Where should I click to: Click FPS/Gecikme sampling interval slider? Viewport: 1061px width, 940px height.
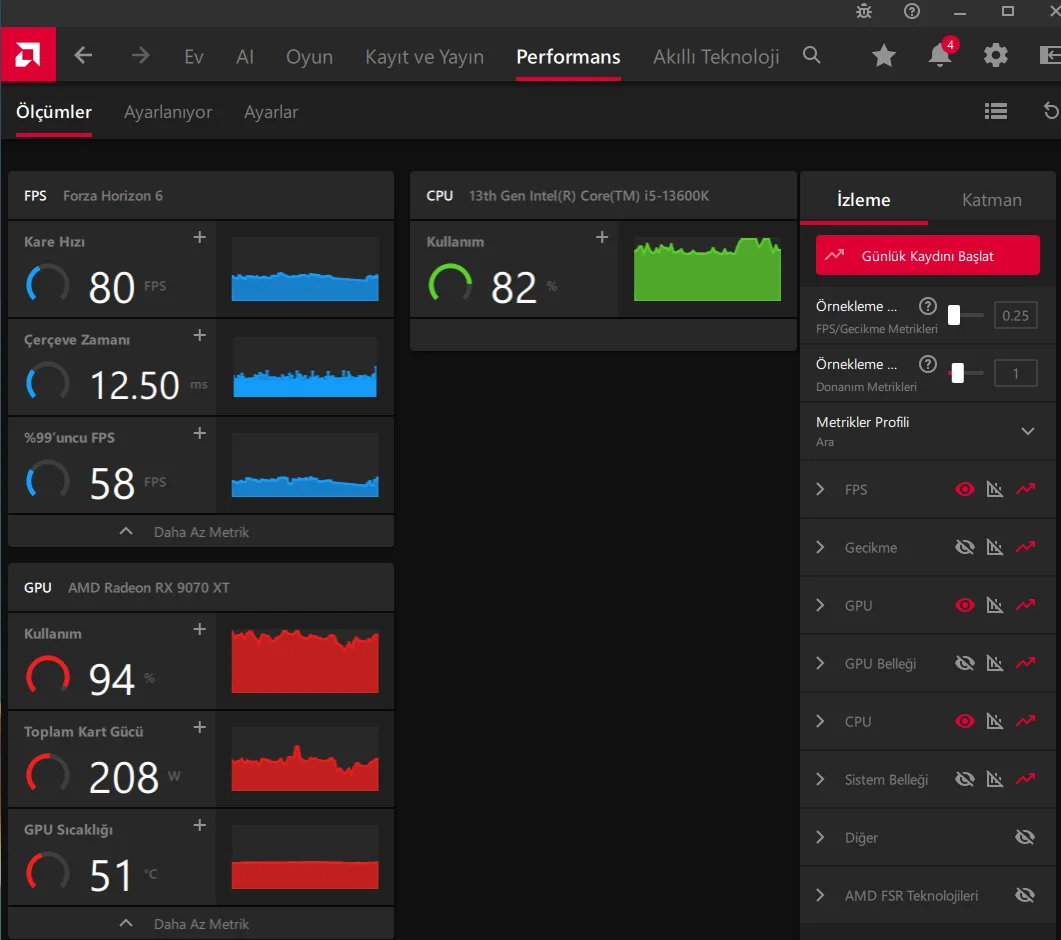pyautogui.click(x=966, y=315)
